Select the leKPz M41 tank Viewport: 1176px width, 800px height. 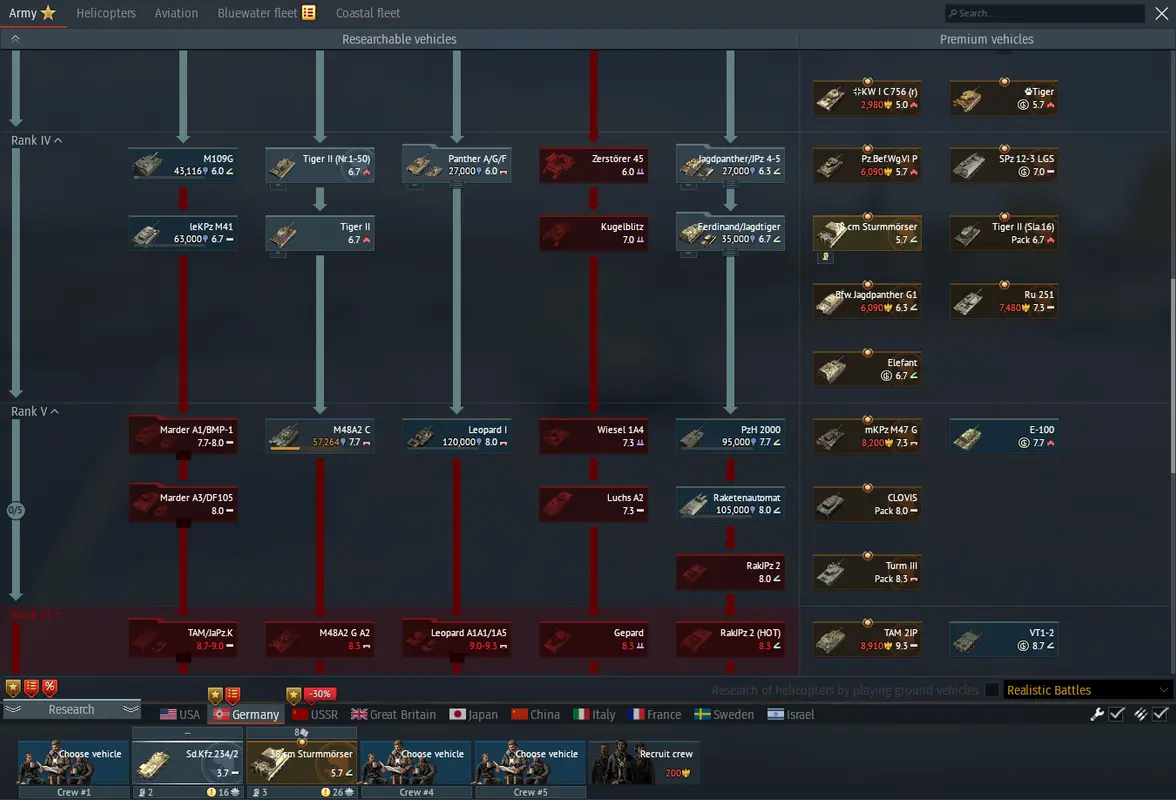tap(183, 232)
